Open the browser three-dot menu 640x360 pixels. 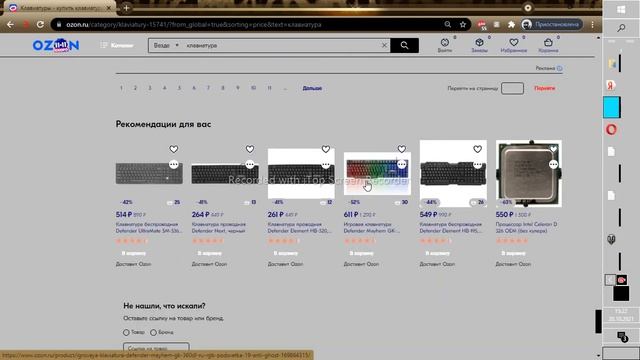[593, 24]
